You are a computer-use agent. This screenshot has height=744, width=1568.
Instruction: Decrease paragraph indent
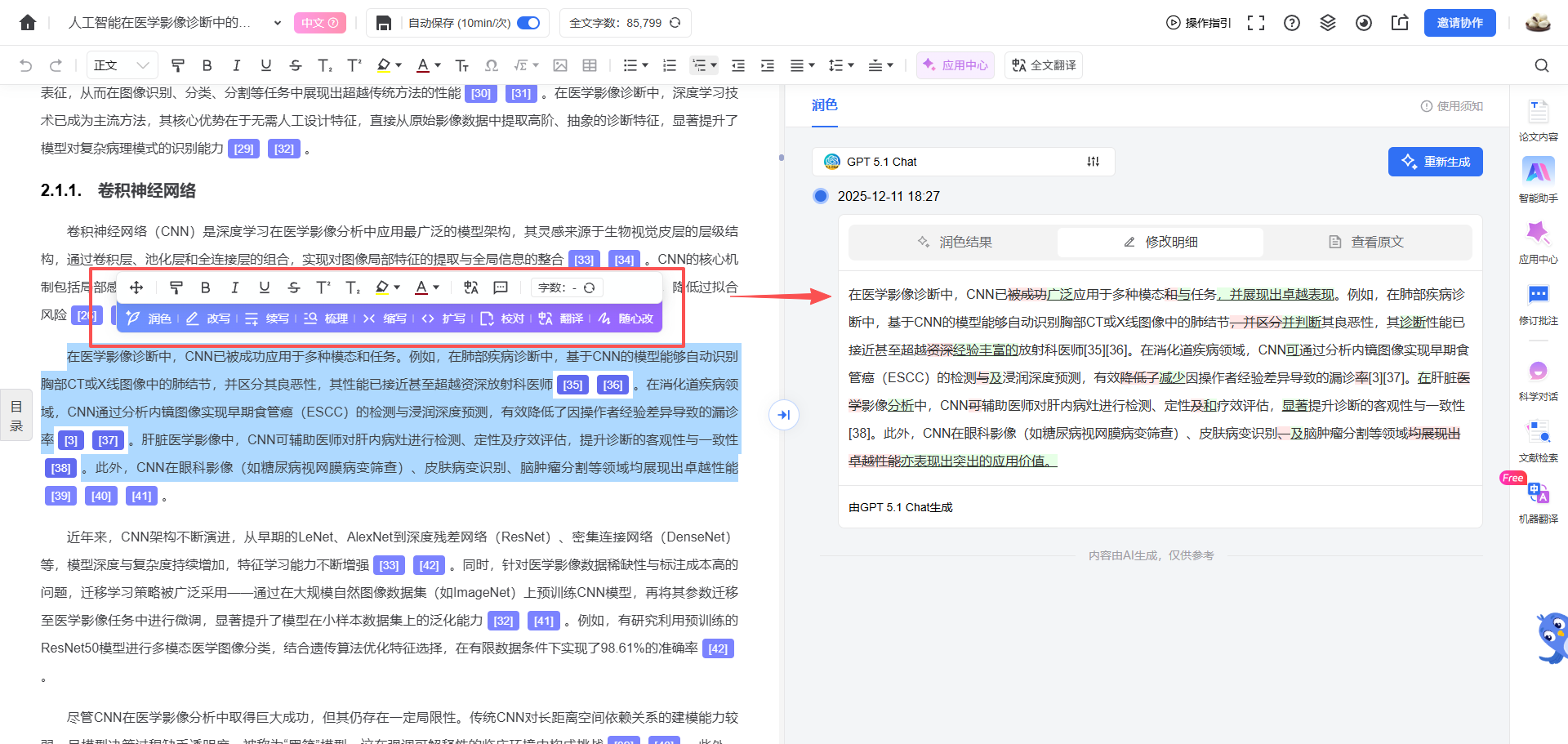738,65
